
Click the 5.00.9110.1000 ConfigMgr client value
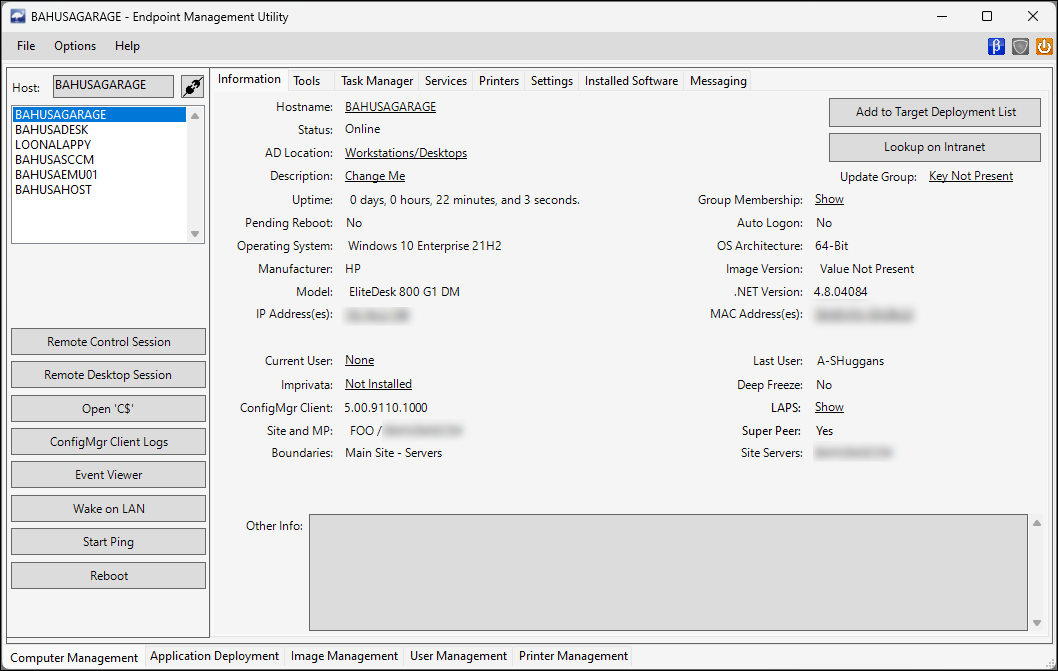coord(386,408)
